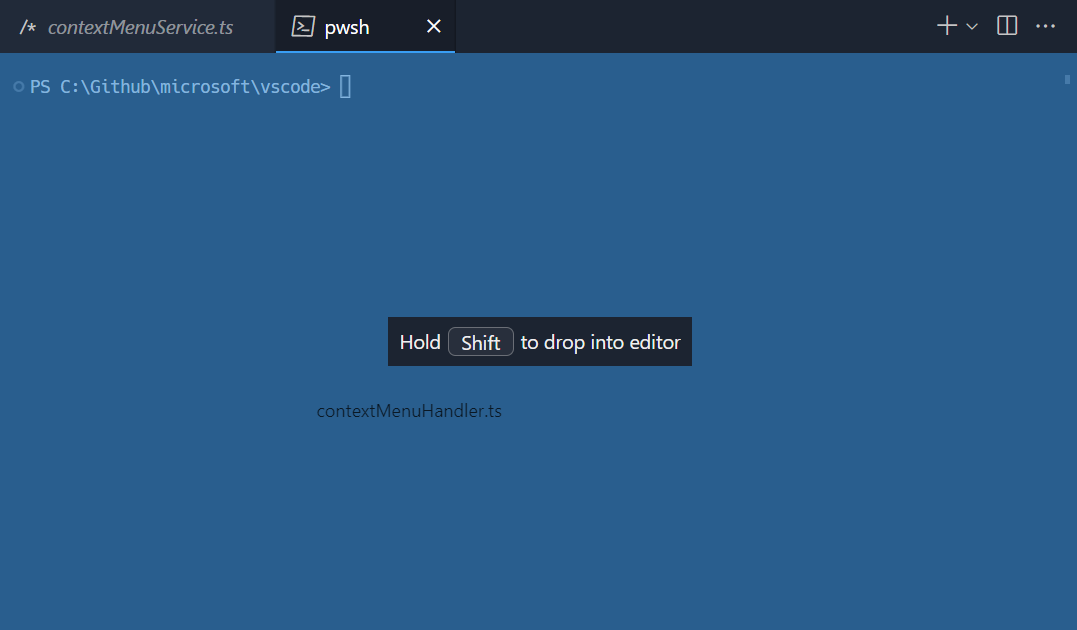Click the Hold Shift to drop notification
Viewport: 1077px width, 630px height.
[539, 341]
